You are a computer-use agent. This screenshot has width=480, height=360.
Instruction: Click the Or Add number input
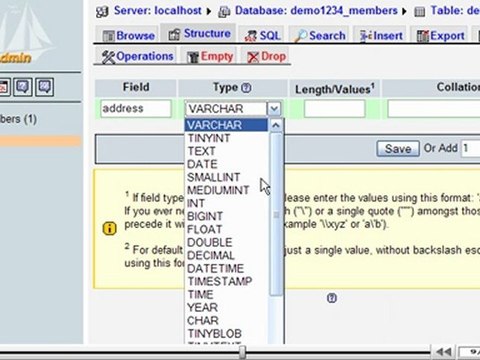(470, 148)
